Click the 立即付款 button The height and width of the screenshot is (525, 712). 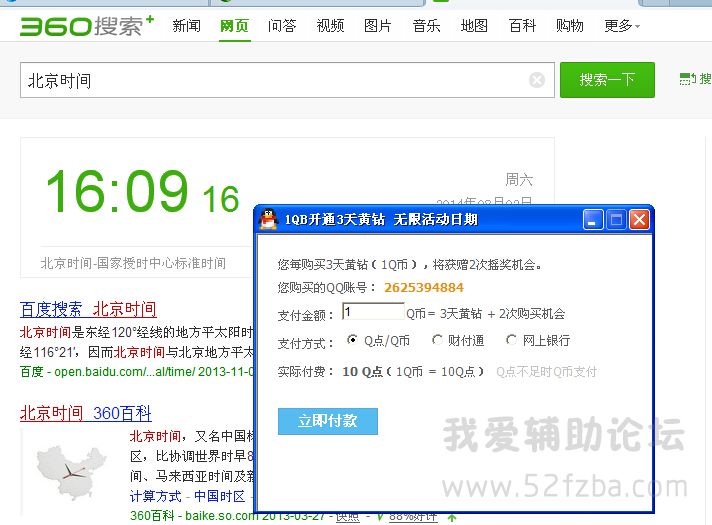tap(327, 421)
